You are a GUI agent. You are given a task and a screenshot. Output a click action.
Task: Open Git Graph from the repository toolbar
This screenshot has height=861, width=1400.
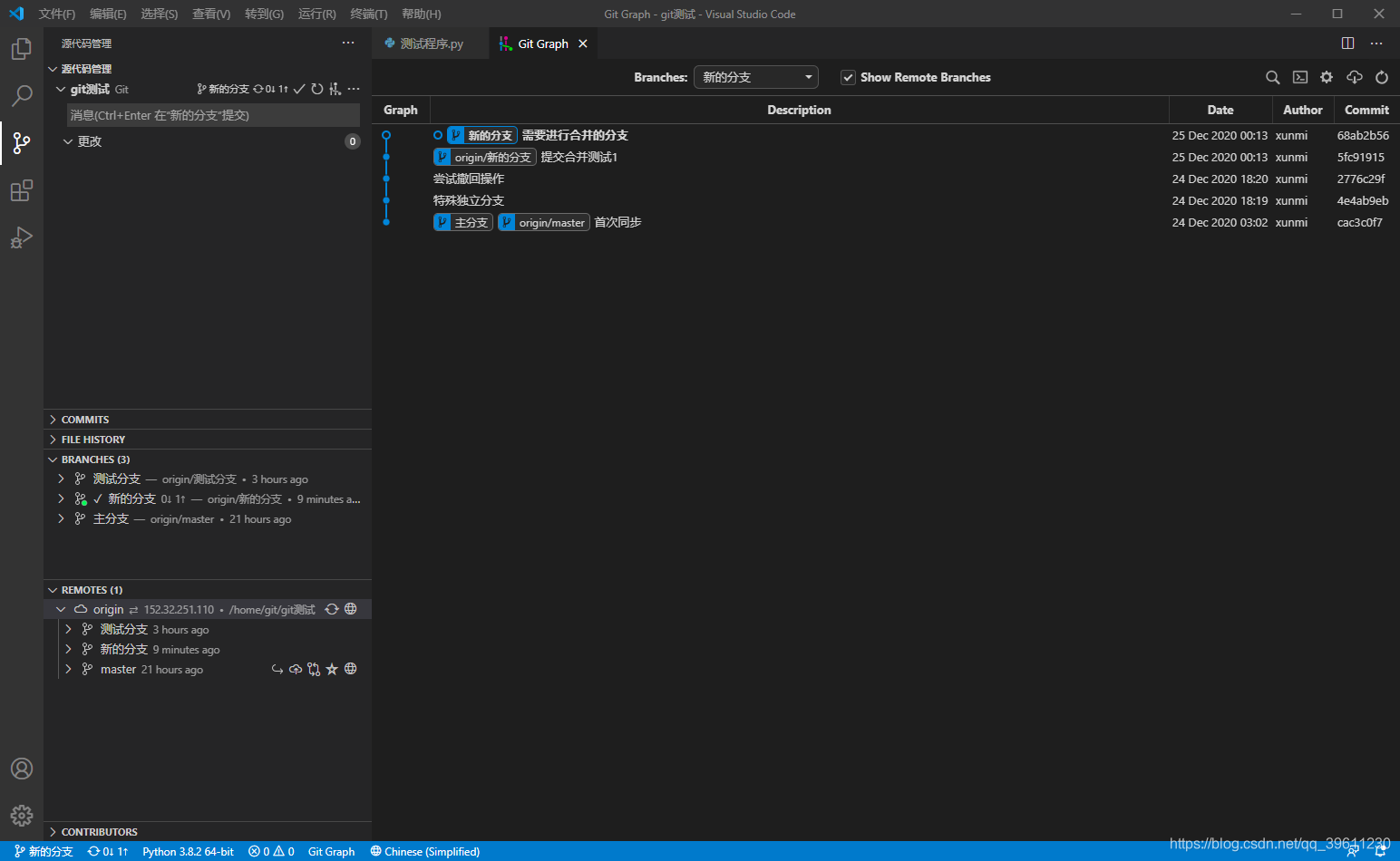coord(335,89)
